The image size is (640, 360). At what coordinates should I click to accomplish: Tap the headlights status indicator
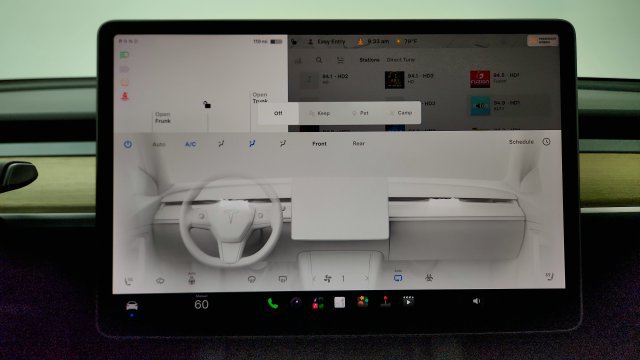124,55
